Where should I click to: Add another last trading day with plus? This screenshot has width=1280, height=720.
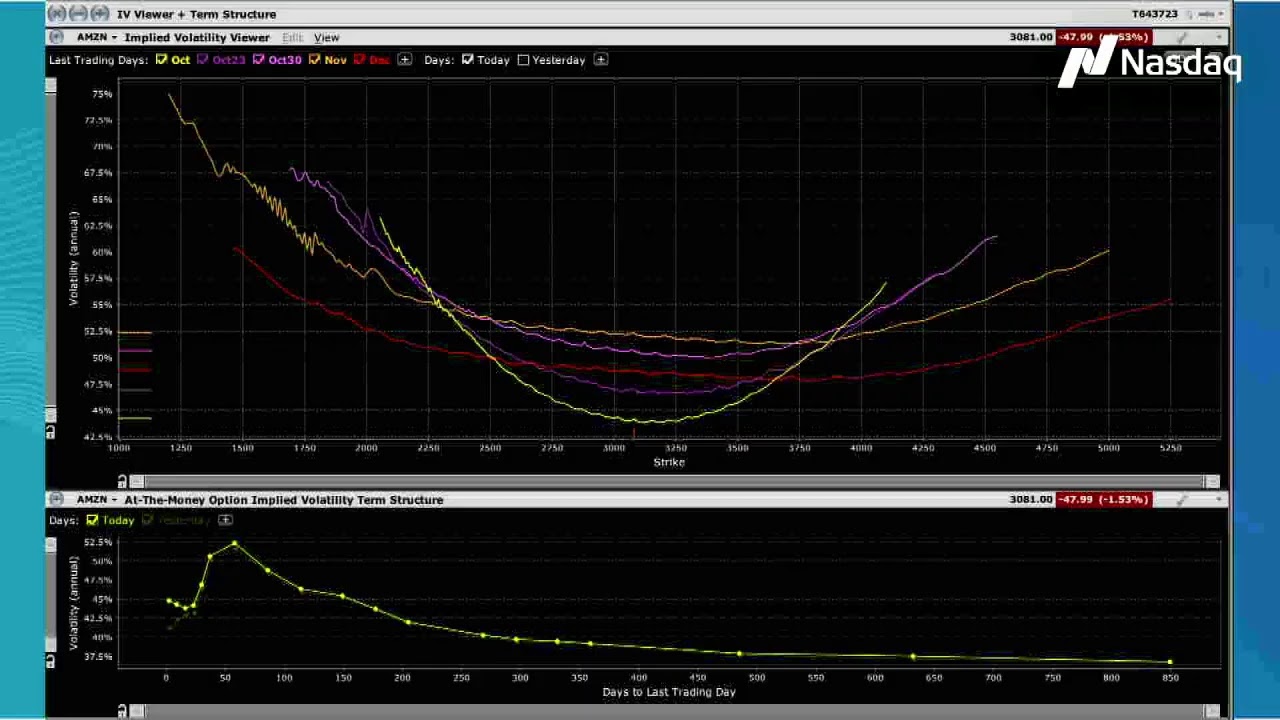tap(404, 60)
